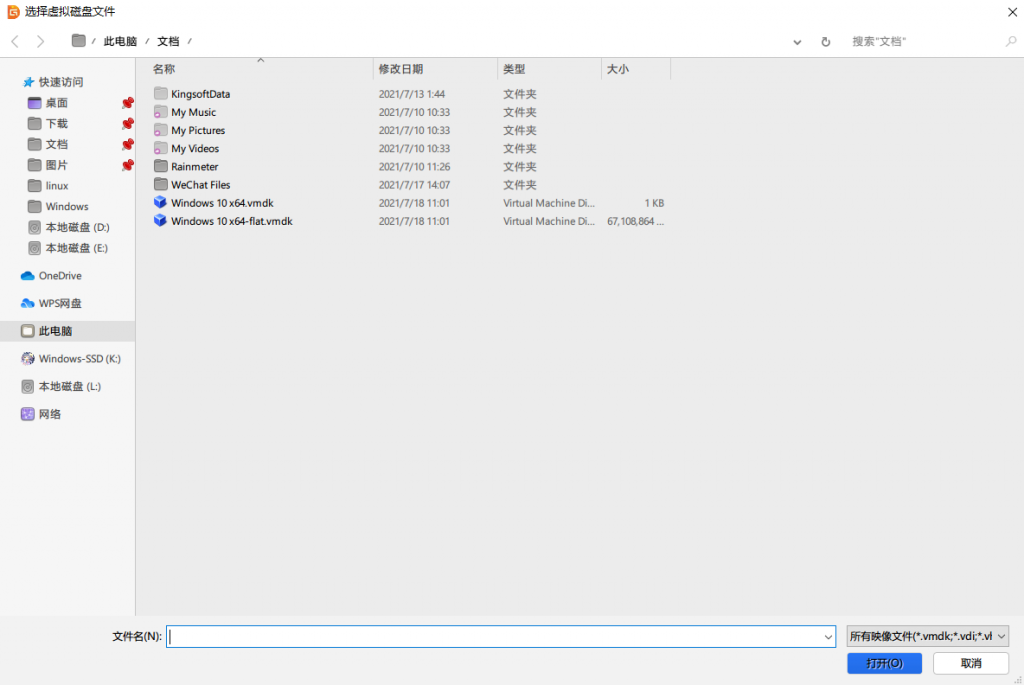This screenshot has width=1024, height=685.
Task: Click the 本地磁盘 (E:) drive icon
Action: click(35, 248)
